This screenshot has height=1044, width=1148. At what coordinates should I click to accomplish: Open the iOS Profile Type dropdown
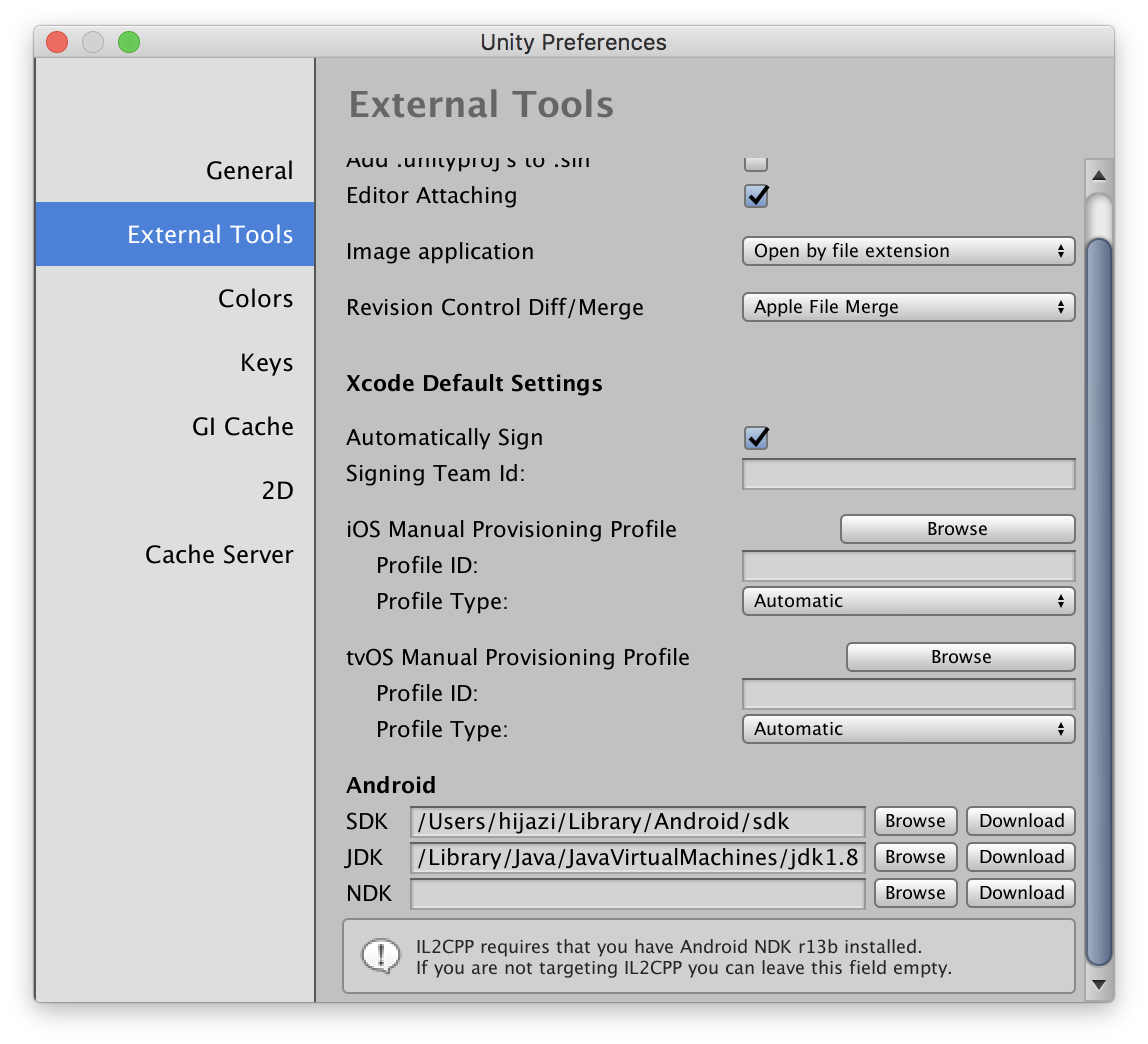tap(908, 601)
